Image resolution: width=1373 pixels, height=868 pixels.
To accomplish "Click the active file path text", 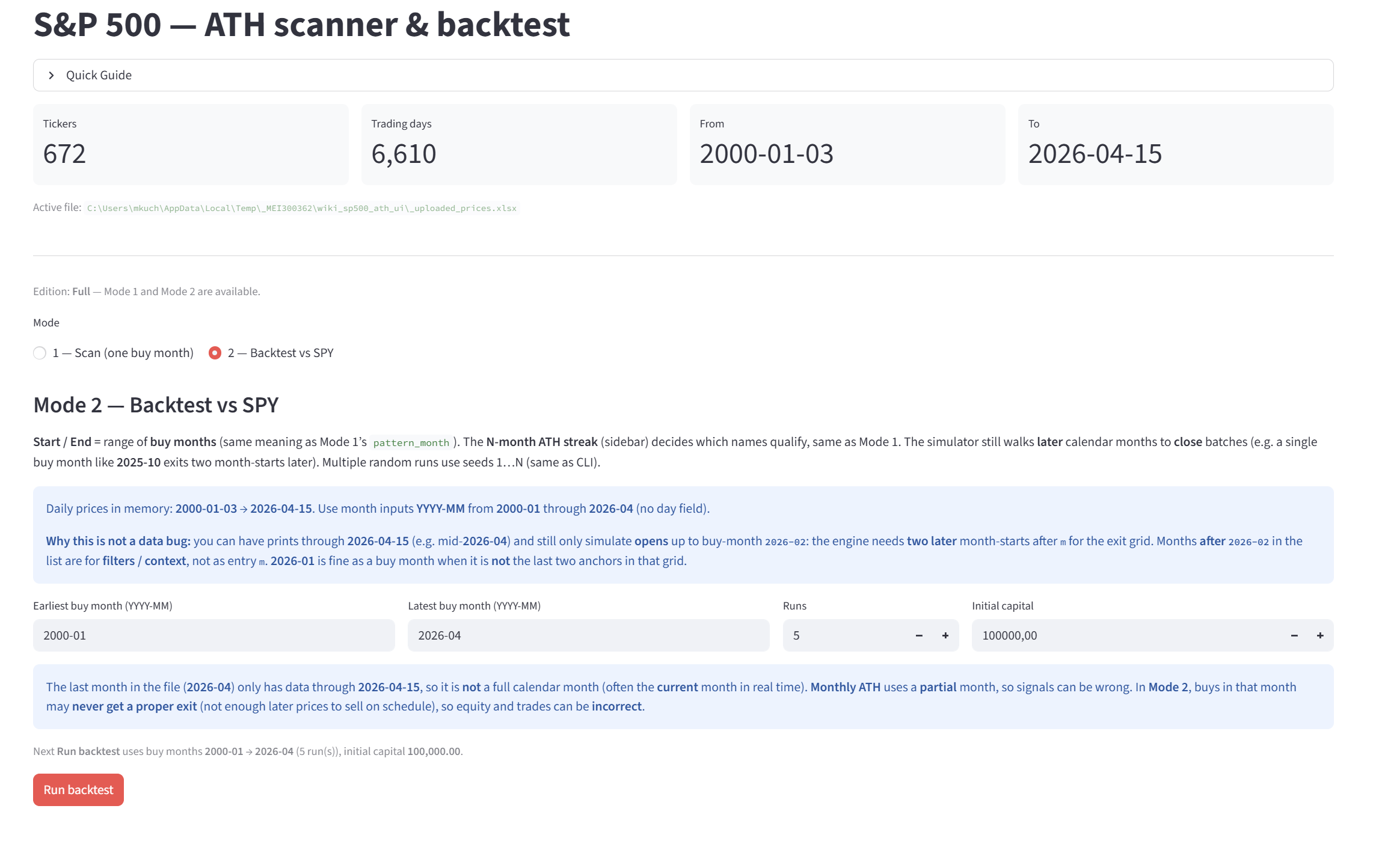I will (x=301, y=209).
